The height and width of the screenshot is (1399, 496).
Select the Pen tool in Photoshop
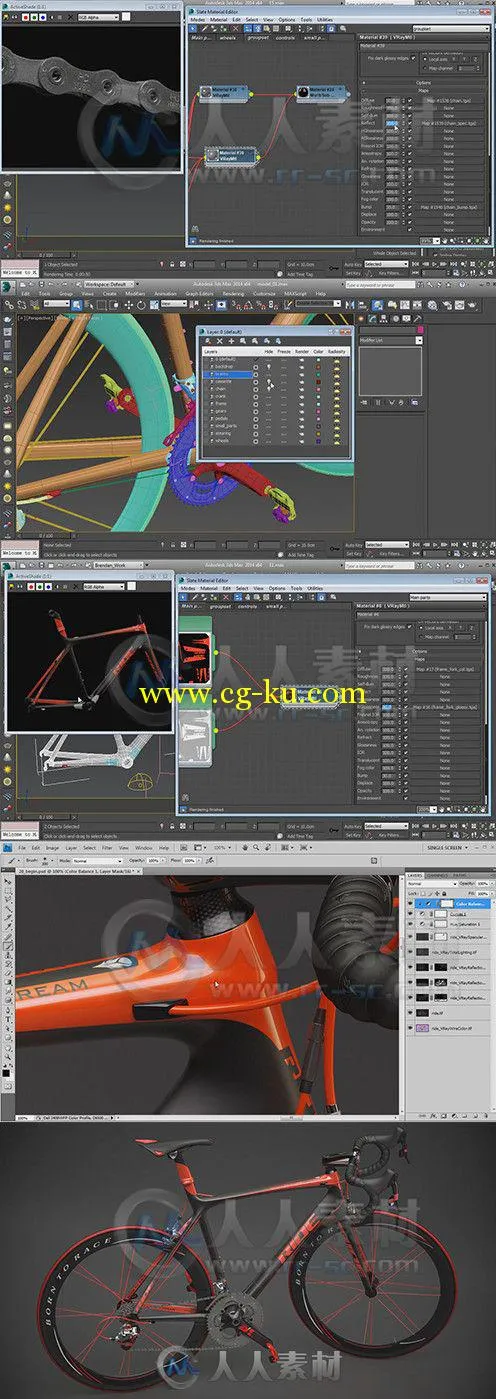(8, 1011)
